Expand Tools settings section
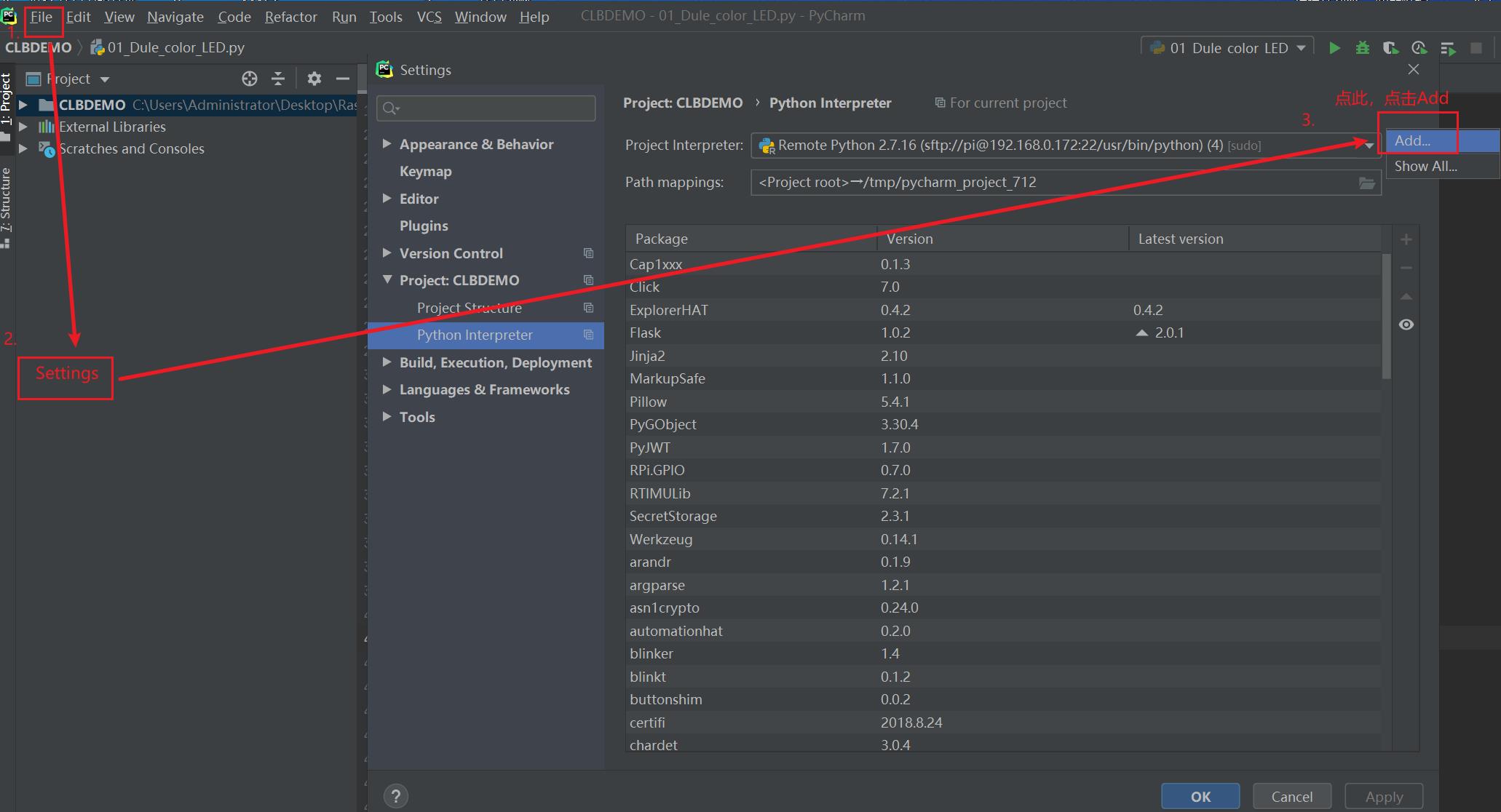This screenshot has height=812, width=1501. 387,416
